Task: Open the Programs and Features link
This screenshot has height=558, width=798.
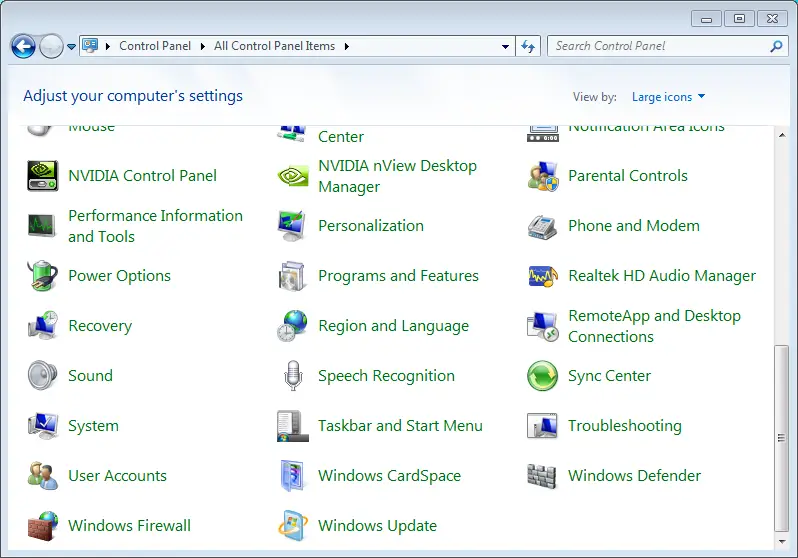Action: click(398, 275)
